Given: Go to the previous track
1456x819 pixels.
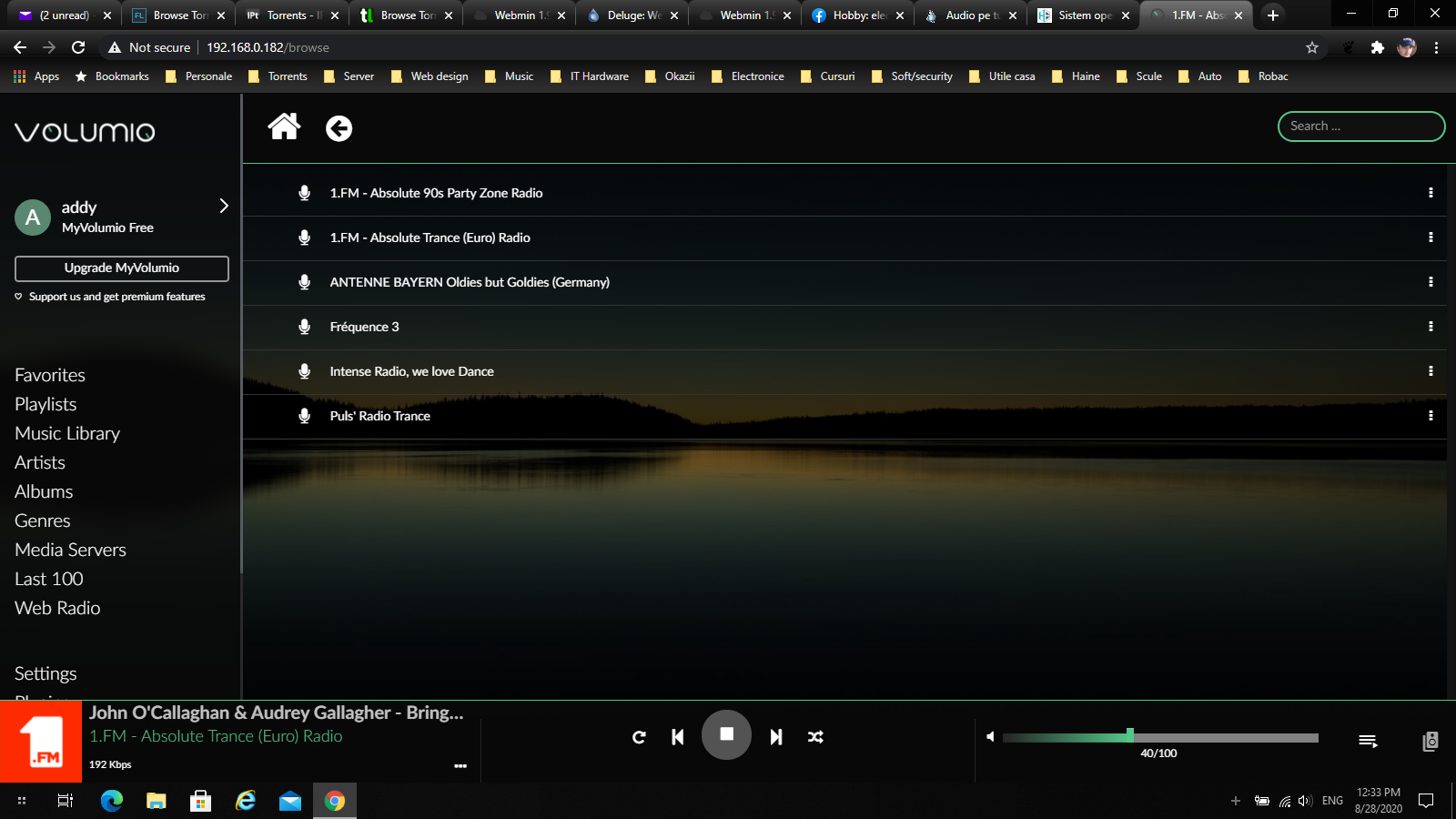Looking at the screenshot, I should [x=677, y=737].
